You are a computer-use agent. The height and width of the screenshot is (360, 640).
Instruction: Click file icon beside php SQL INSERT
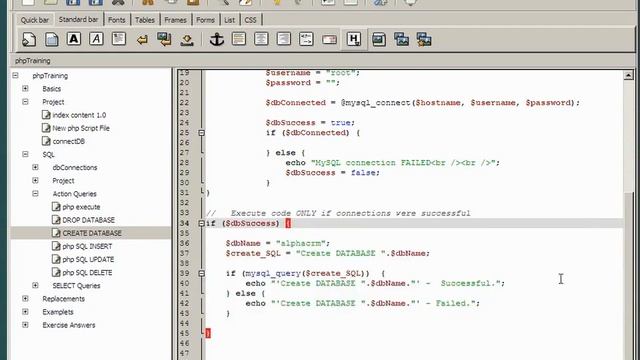click(56, 246)
